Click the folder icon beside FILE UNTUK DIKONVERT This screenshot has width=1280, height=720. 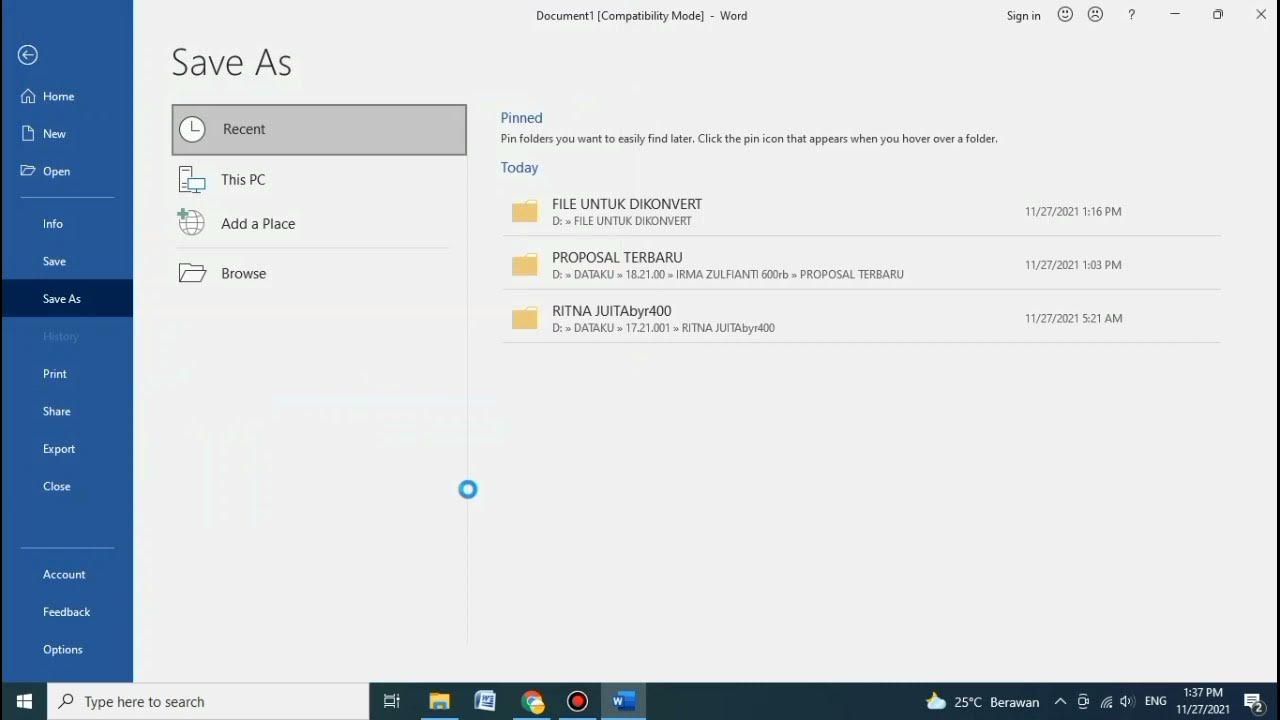525,211
